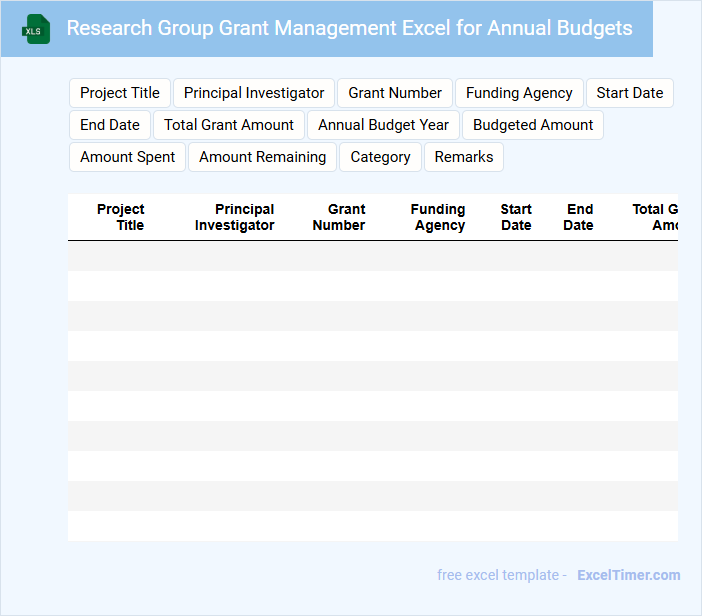Select the Funding Agency column header
The width and height of the screenshot is (702, 616).
coord(438,217)
